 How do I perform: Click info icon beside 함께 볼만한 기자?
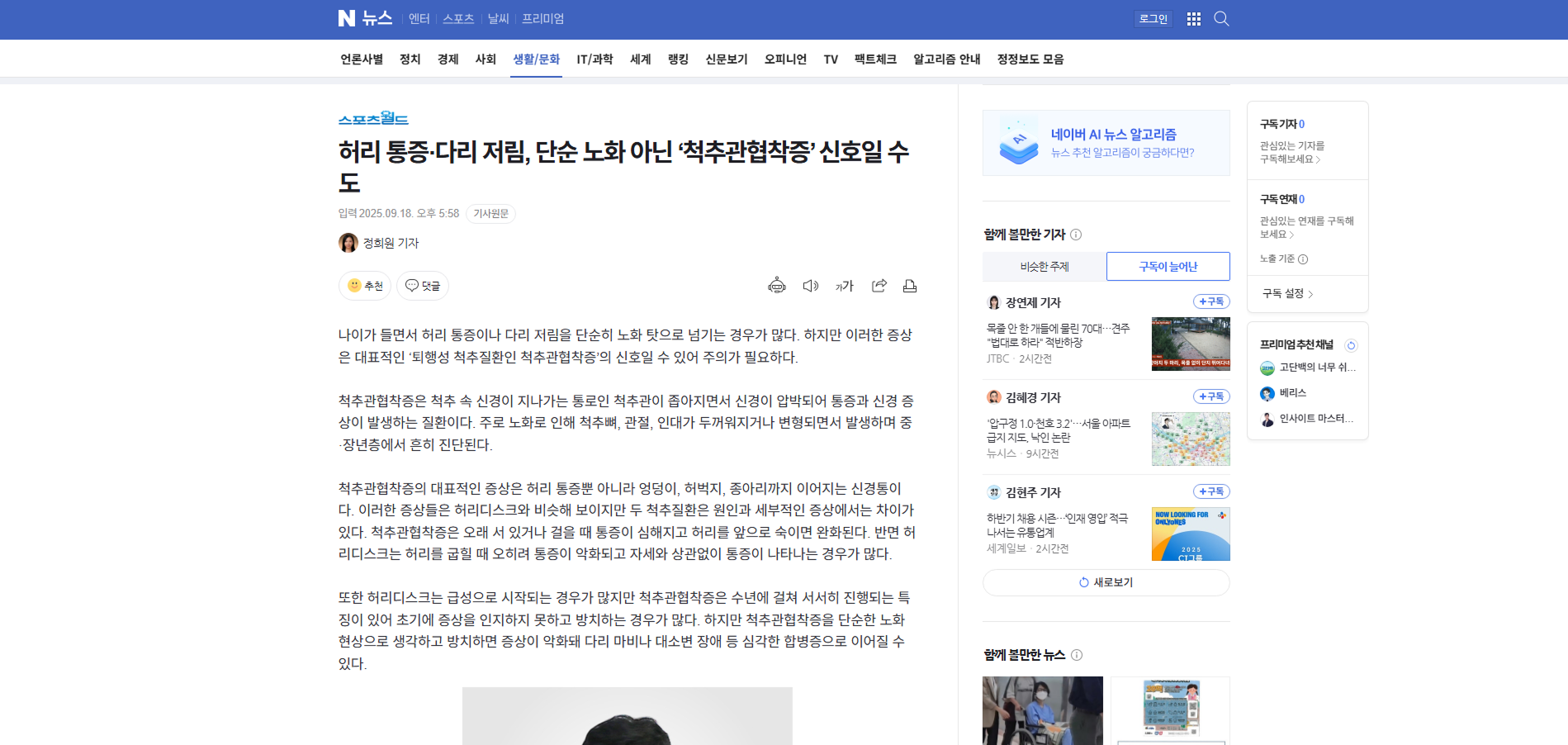click(1076, 235)
